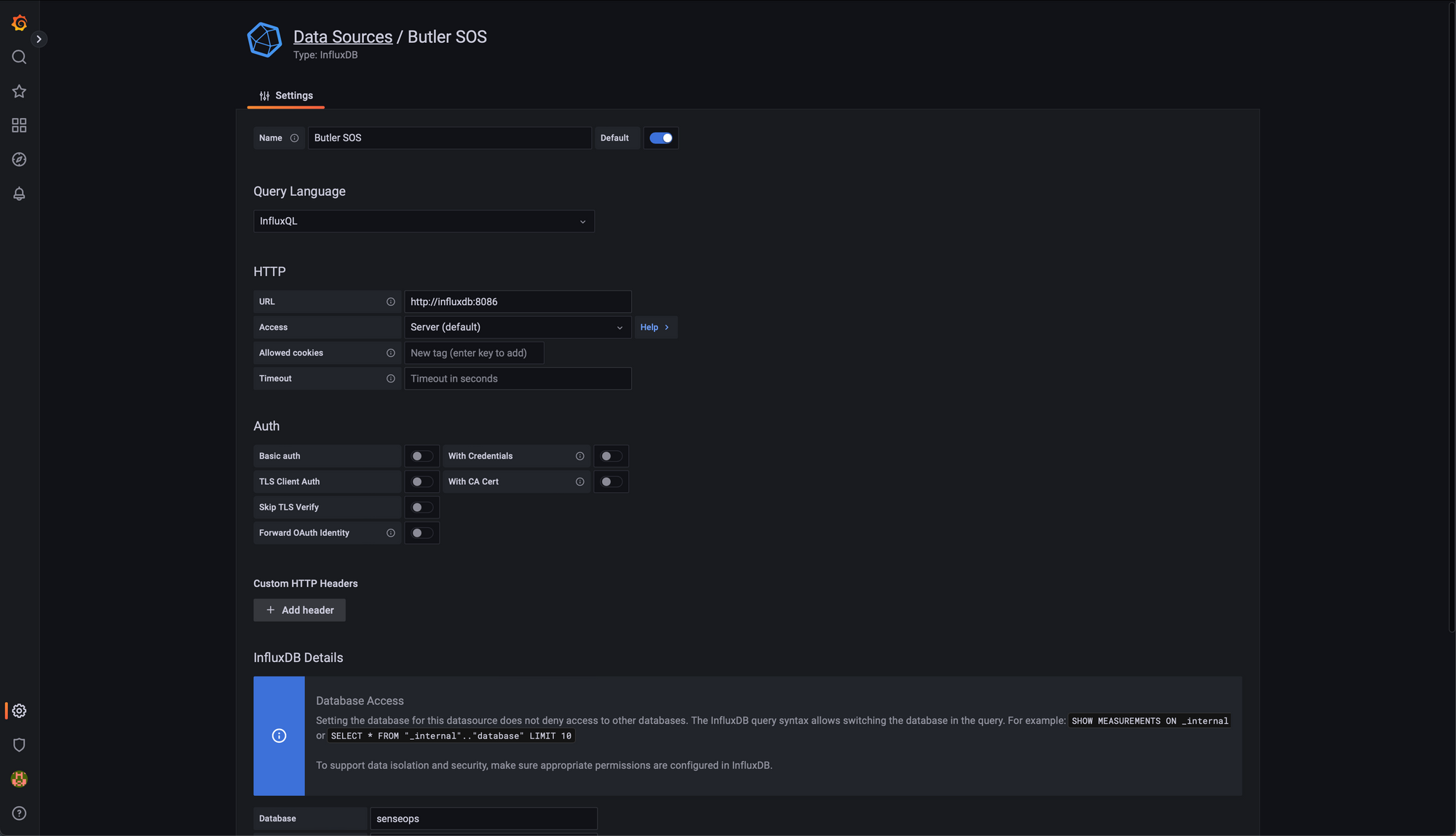This screenshot has height=836, width=1456.
Task: Click 'SHOW MEASUREMENTS ON _internal' code text
Action: point(1150,721)
